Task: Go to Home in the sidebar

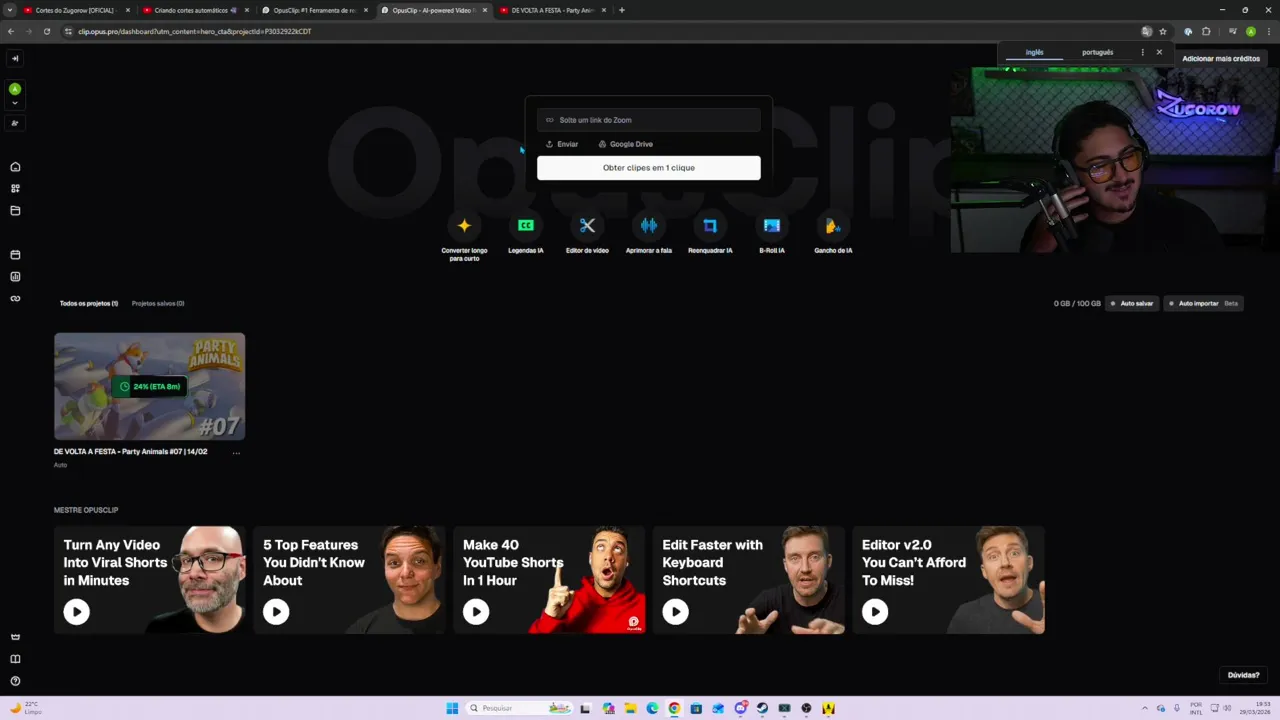Action: point(15,167)
